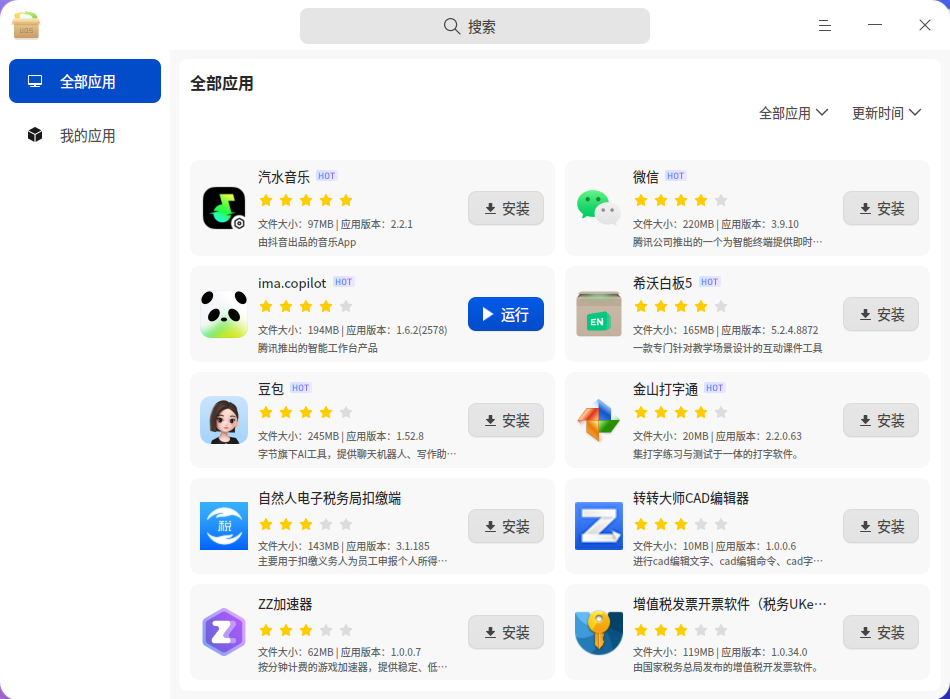
Task: Install 金山打字通
Action: point(881,420)
